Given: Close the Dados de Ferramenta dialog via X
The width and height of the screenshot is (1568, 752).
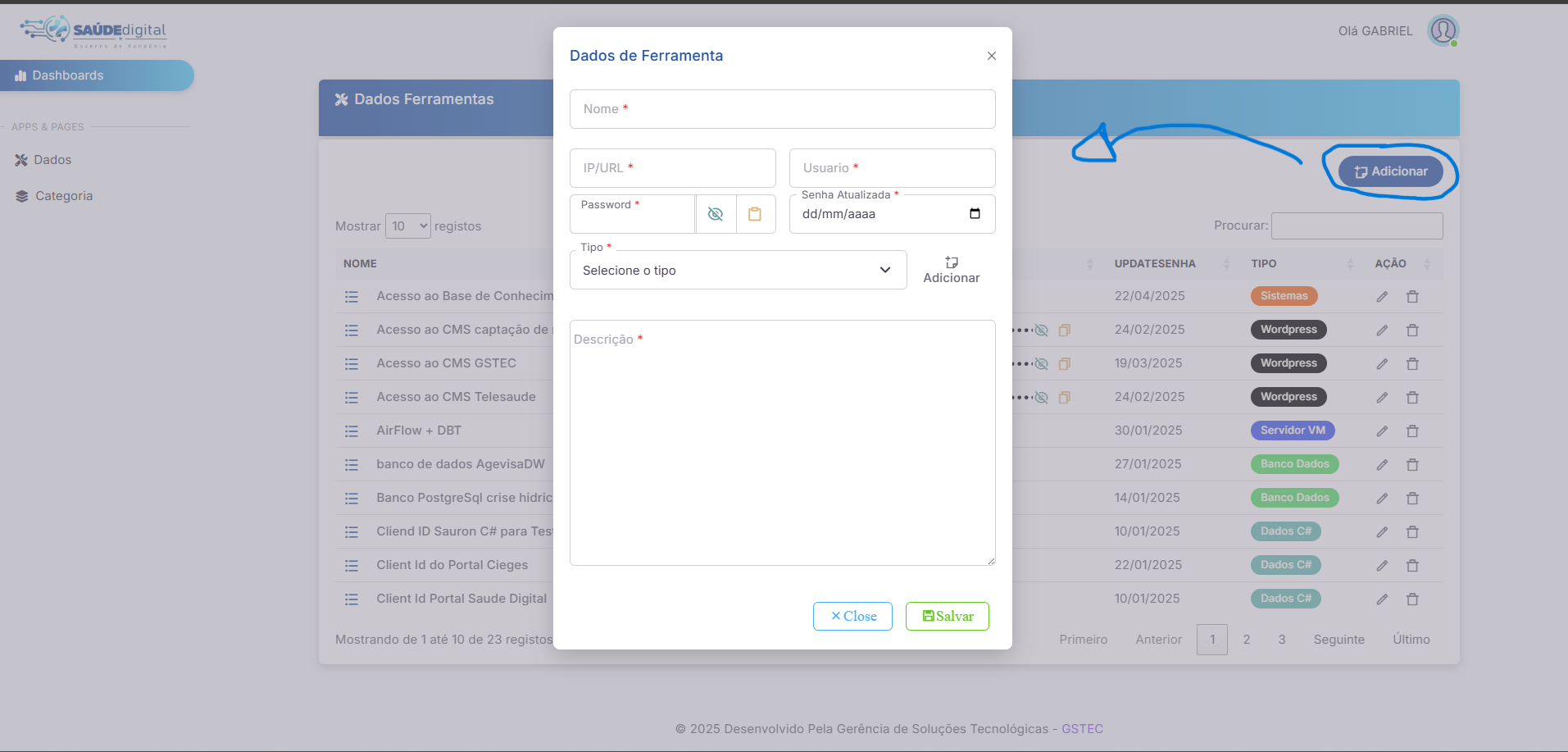Looking at the screenshot, I should [x=992, y=56].
